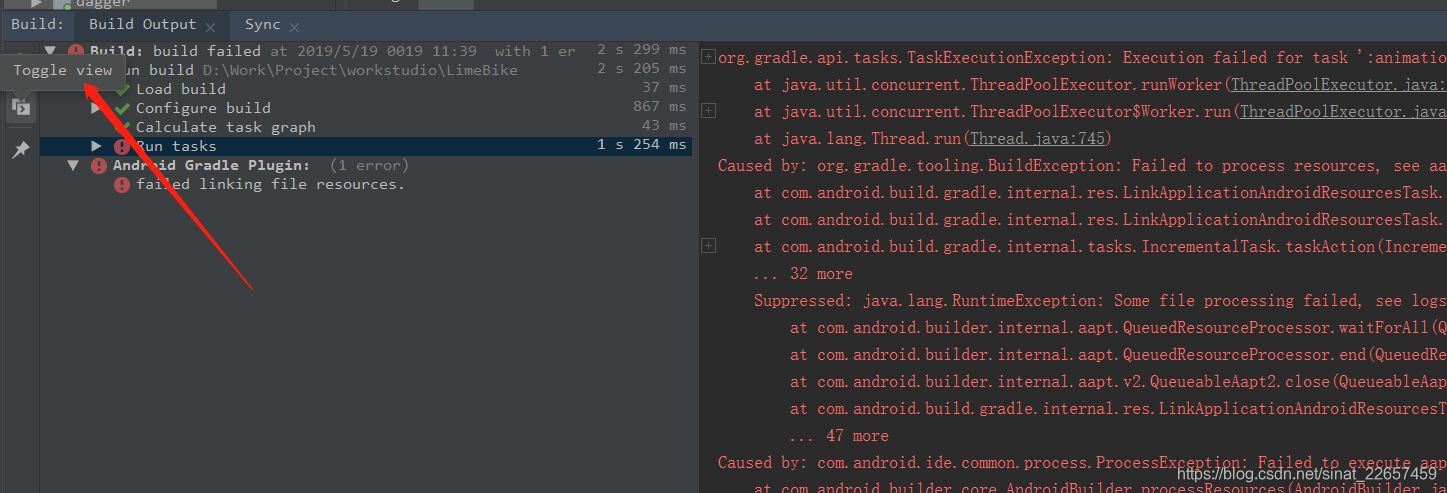The height and width of the screenshot is (493, 1447).
Task: Click the '... 32 more' stack line
Action: (x=803, y=273)
